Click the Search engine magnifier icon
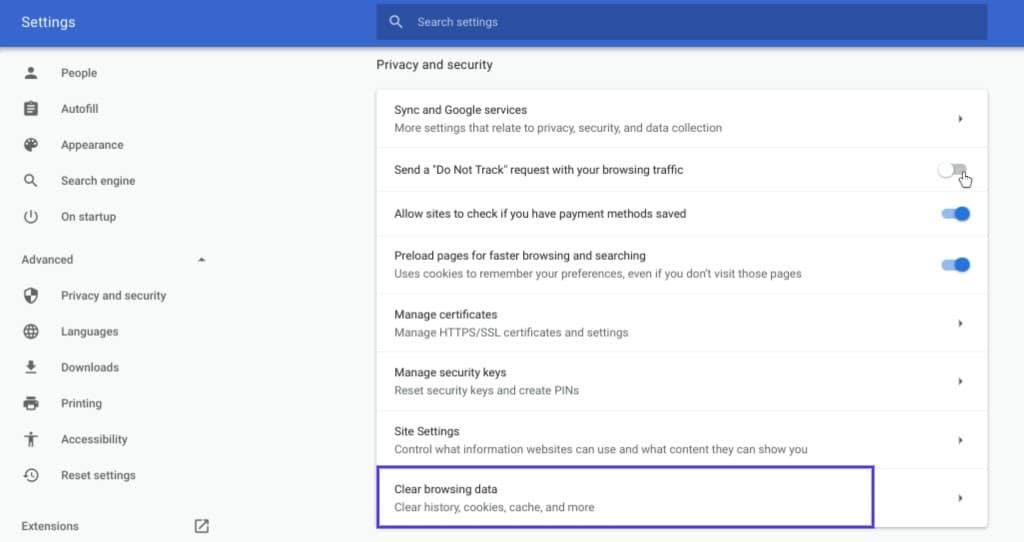 tap(31, 181)
